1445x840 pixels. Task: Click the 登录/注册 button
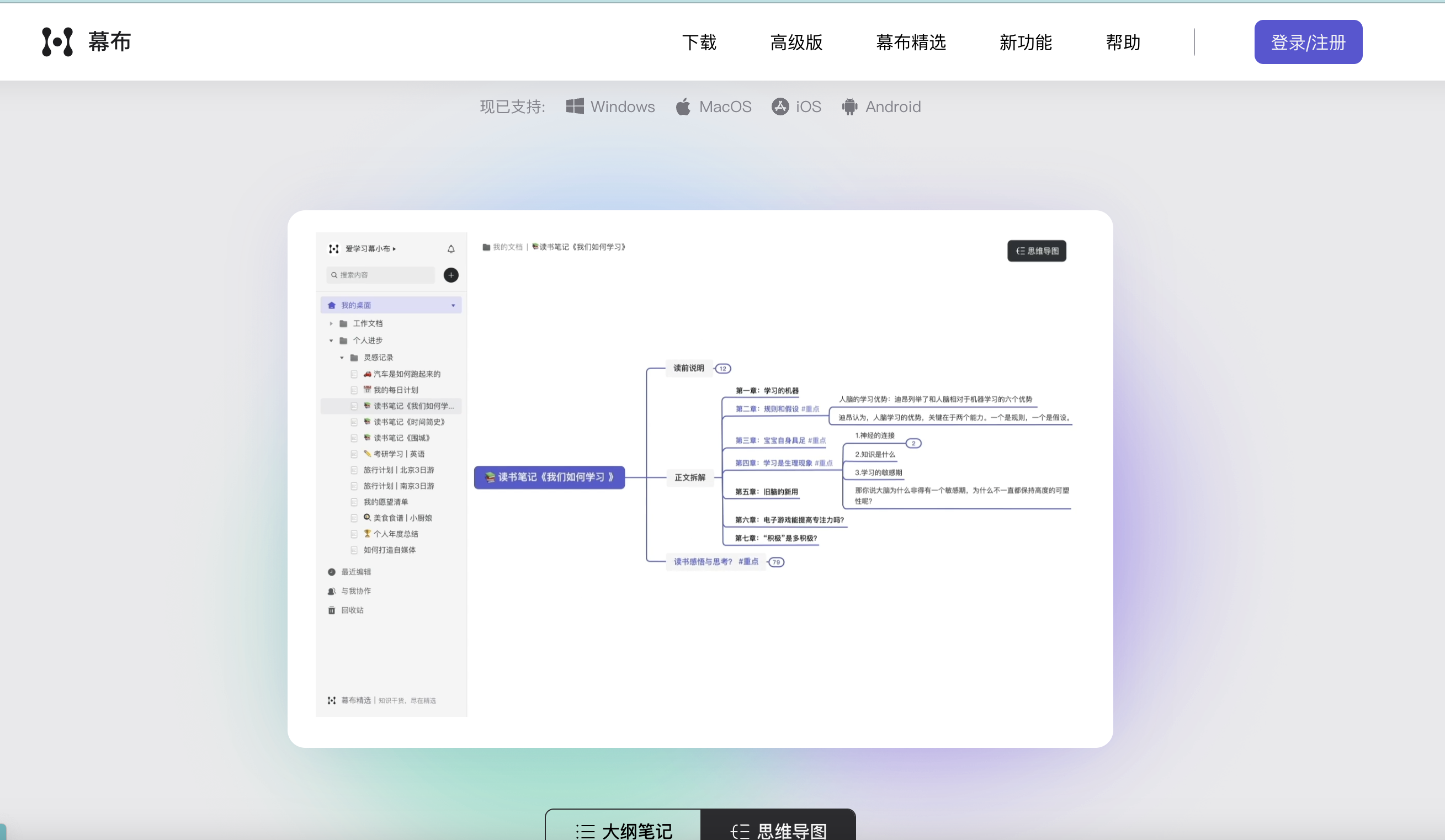(x=1308, y=42)
